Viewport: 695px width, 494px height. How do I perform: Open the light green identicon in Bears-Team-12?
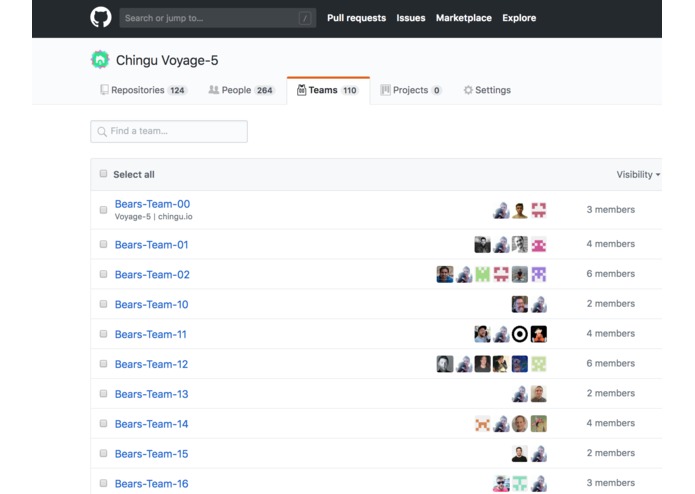539,364
